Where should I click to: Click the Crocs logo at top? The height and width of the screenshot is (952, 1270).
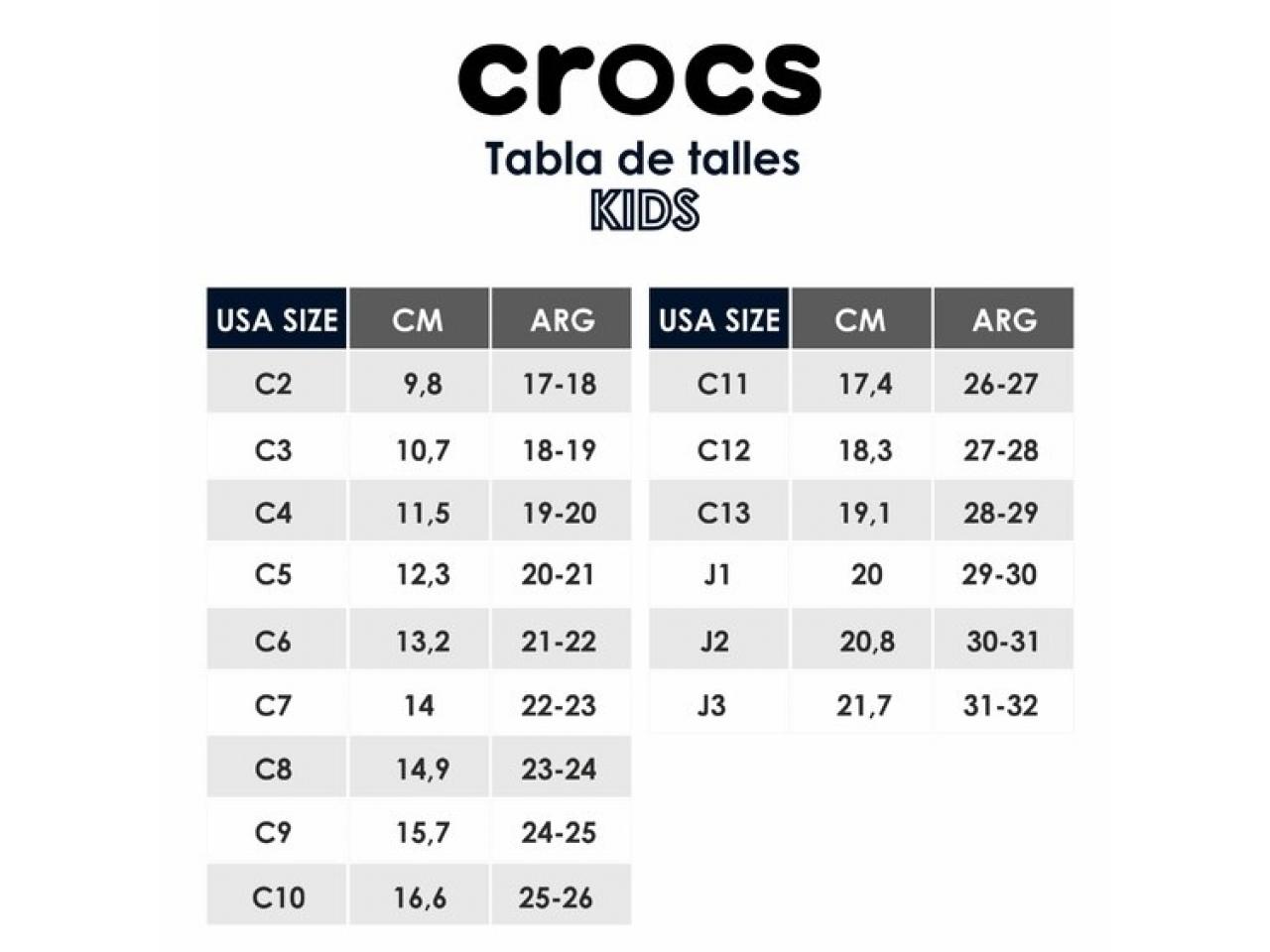[x=640, y=78]
